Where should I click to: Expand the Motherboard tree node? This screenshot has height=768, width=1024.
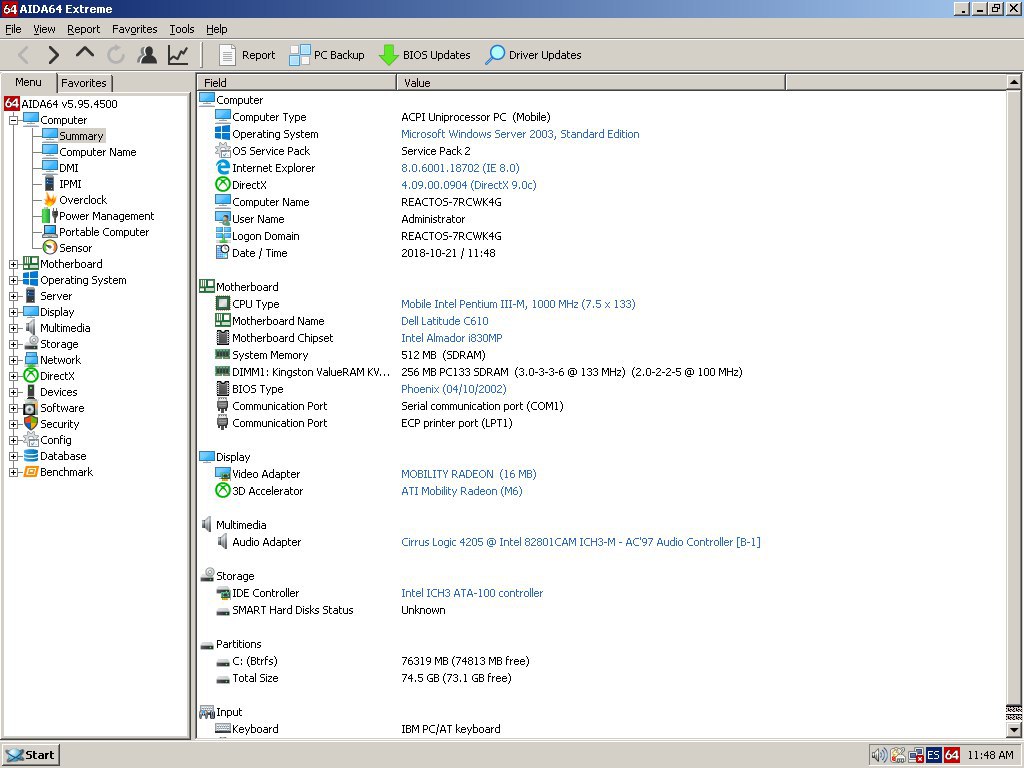coord(14,264)
